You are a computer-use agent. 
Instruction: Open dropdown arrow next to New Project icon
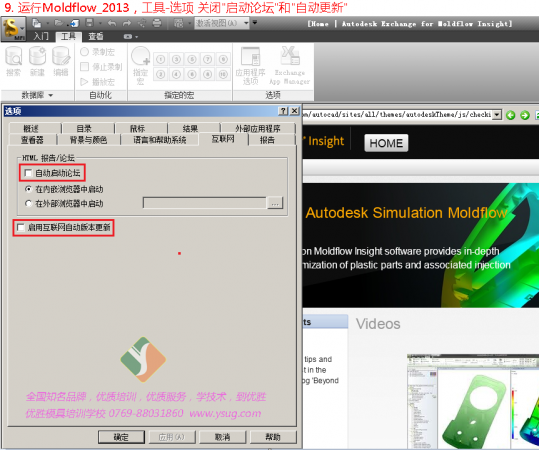click(x=47, y=23)
